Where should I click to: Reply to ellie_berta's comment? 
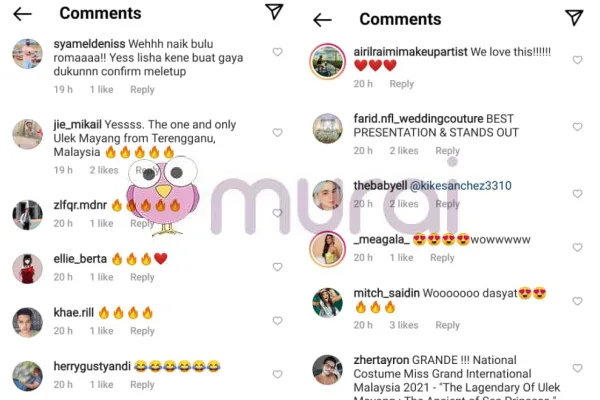tap(142, 277)
